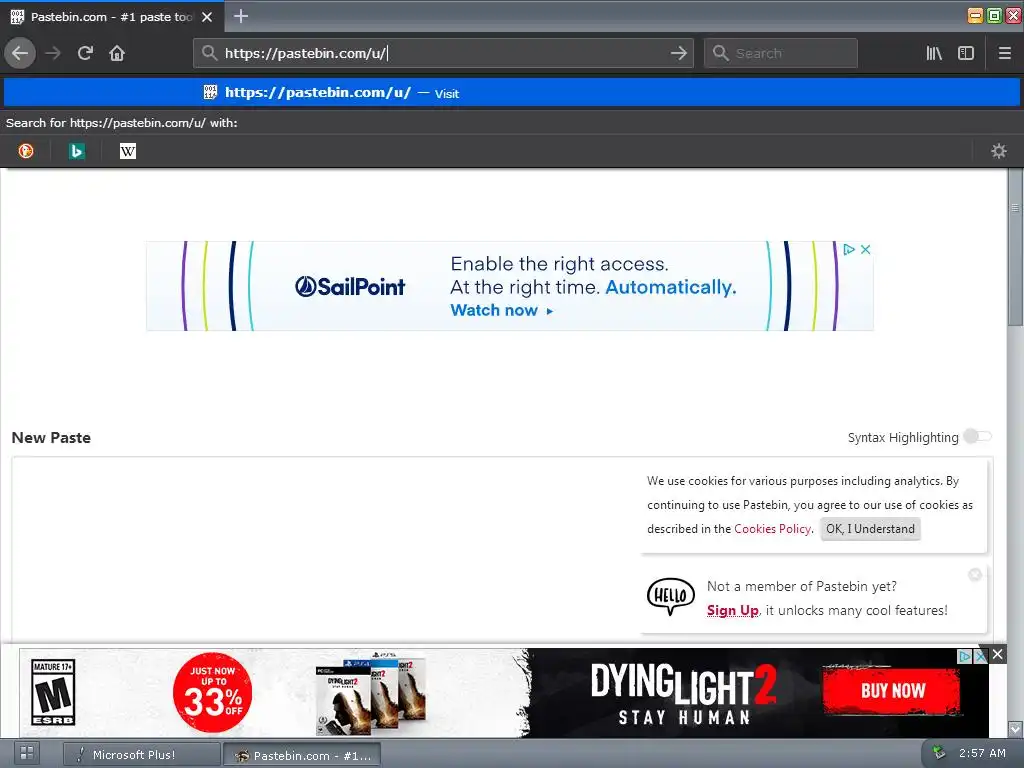Visit the https://pastebin.com/u/ suggestion
Viewport: 1024px width, 768px height.
[x=511, y=92]
